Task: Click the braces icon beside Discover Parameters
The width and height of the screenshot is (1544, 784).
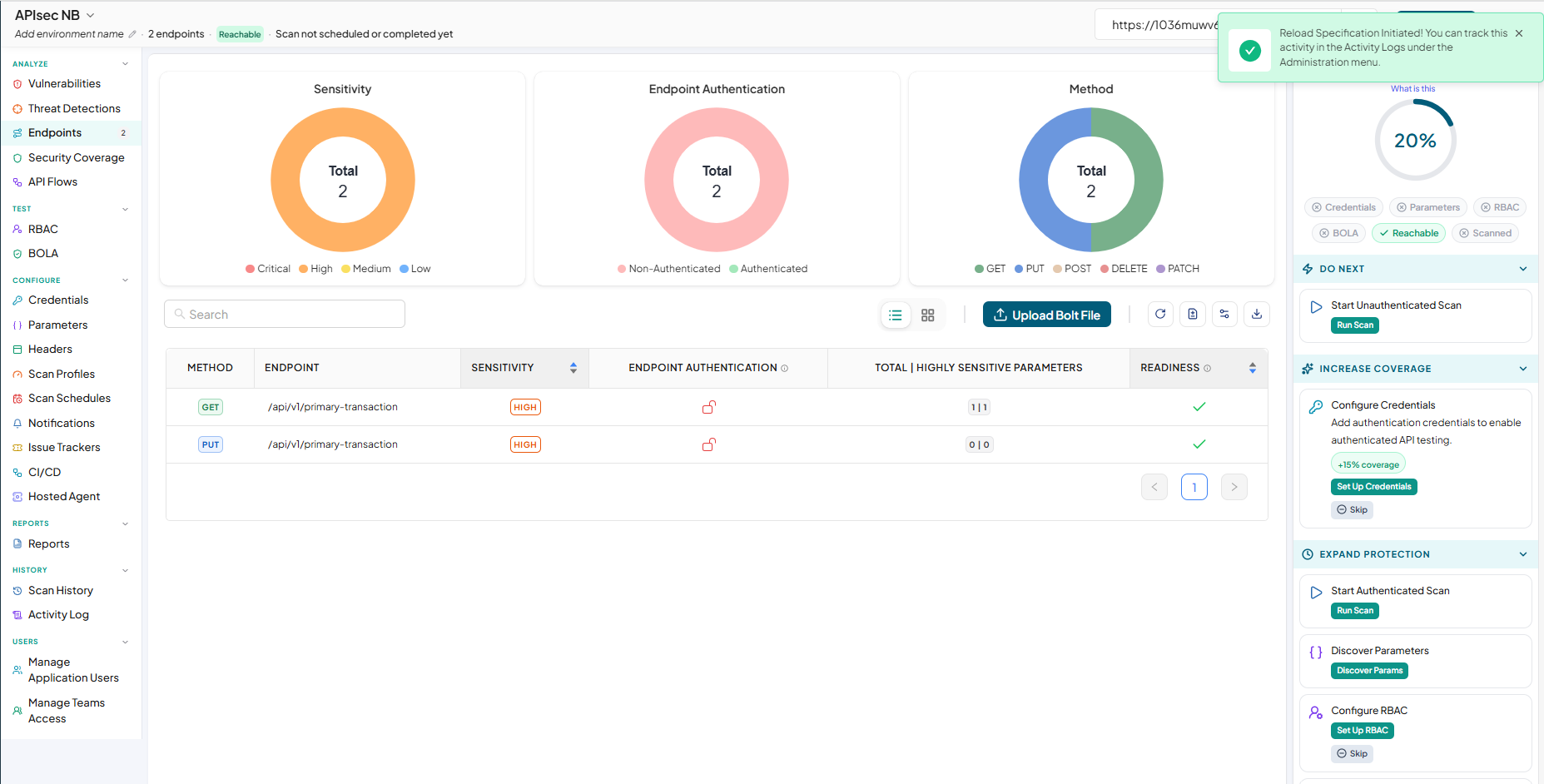Action: coord(1316,653)
